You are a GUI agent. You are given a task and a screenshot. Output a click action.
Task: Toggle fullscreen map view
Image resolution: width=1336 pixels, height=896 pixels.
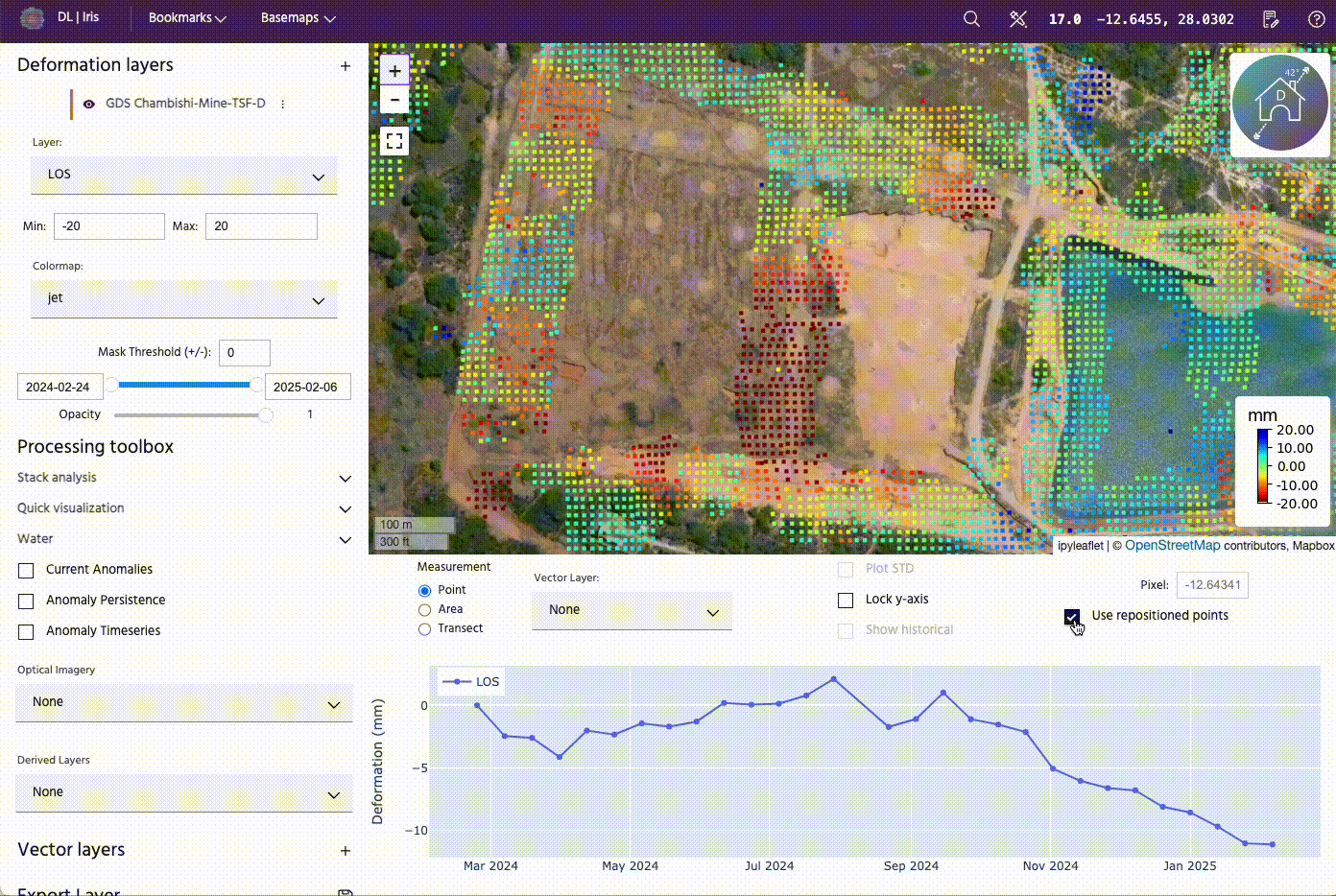394,142
